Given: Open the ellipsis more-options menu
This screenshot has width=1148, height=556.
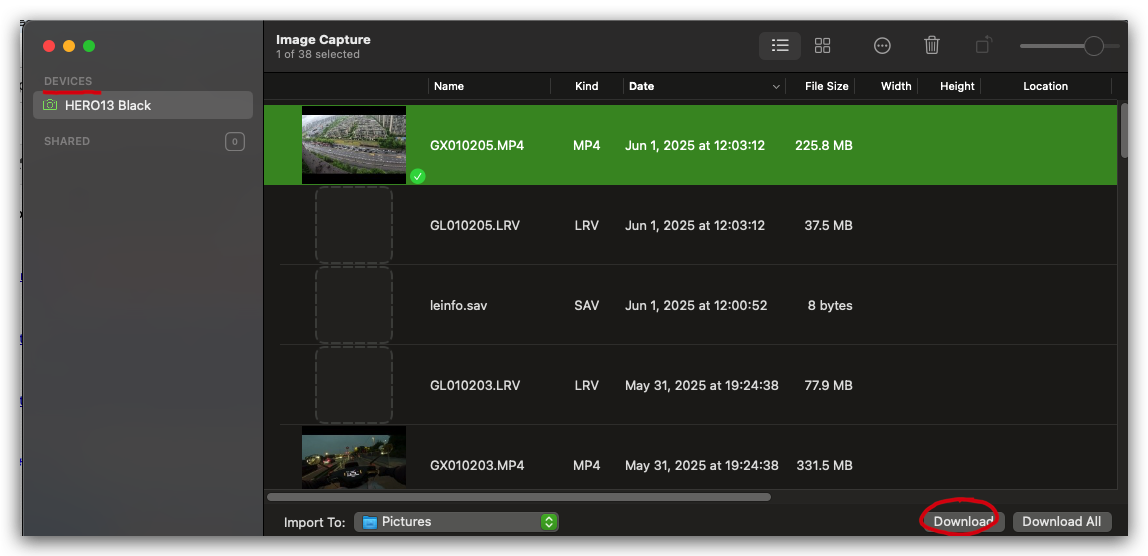Looking at the screenshot, I should [882, 46].
